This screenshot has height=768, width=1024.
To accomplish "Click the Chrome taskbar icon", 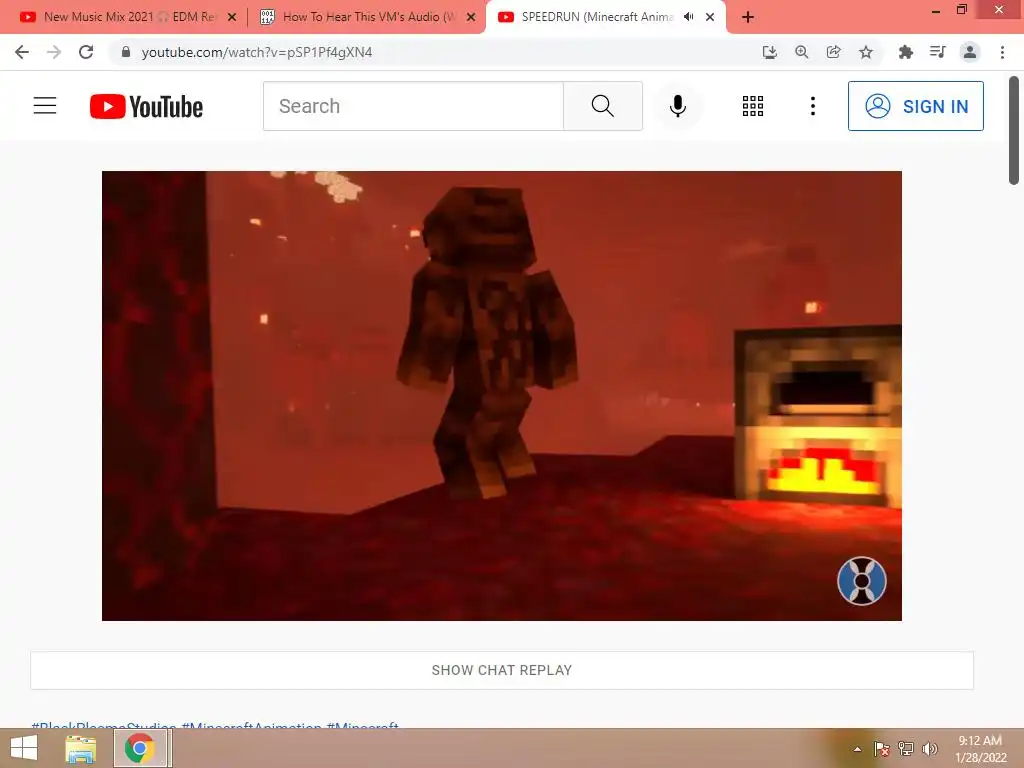I will click(140, 748).
